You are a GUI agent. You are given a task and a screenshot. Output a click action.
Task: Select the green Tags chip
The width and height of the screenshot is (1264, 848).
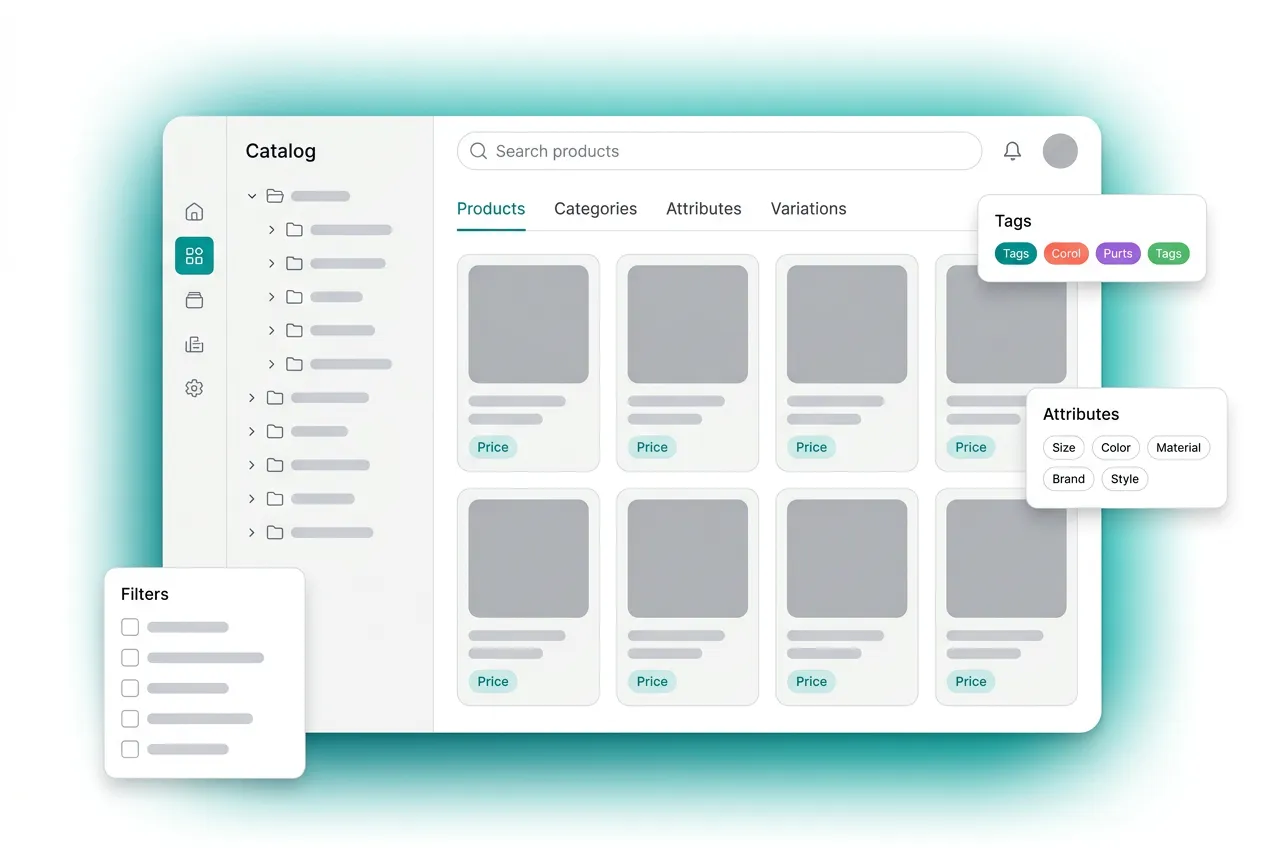(x=1169, y=253)
